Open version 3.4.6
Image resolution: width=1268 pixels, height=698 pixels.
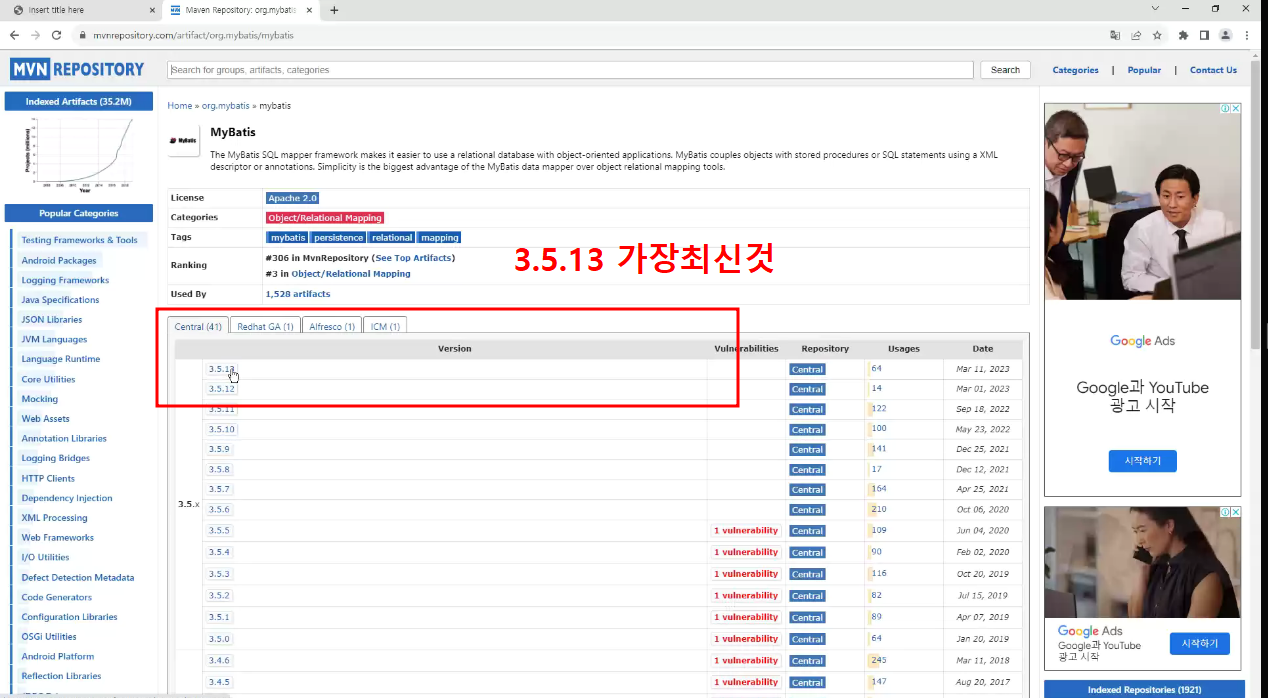click(219, 660)
